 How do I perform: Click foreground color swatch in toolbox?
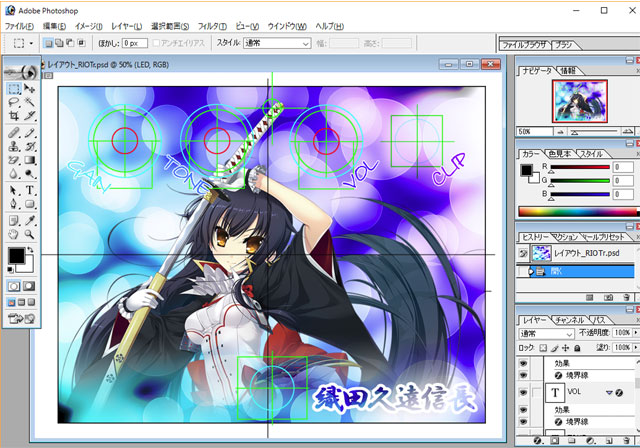click(16, 255)
